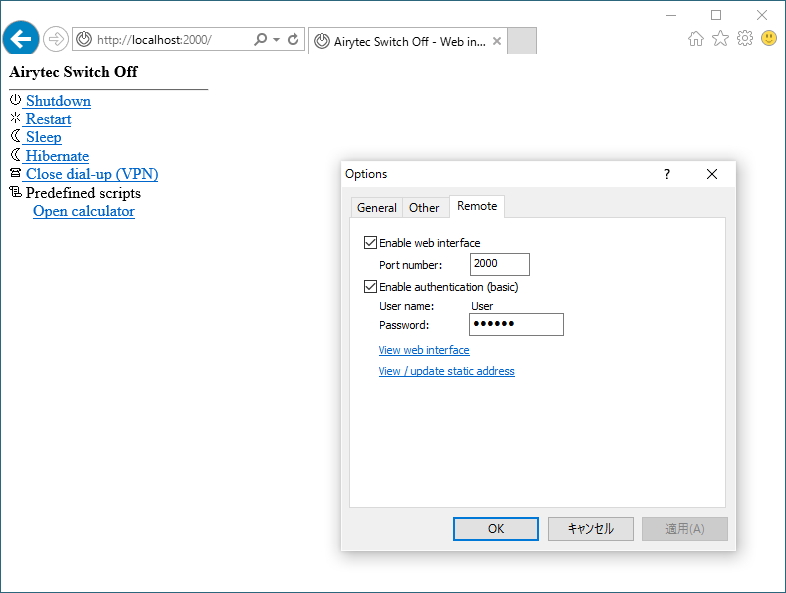Click the asterisk icon beside Restart
The width and height of the screenshot is (786, 593).
pyautogui.click(x=15, y=118)
